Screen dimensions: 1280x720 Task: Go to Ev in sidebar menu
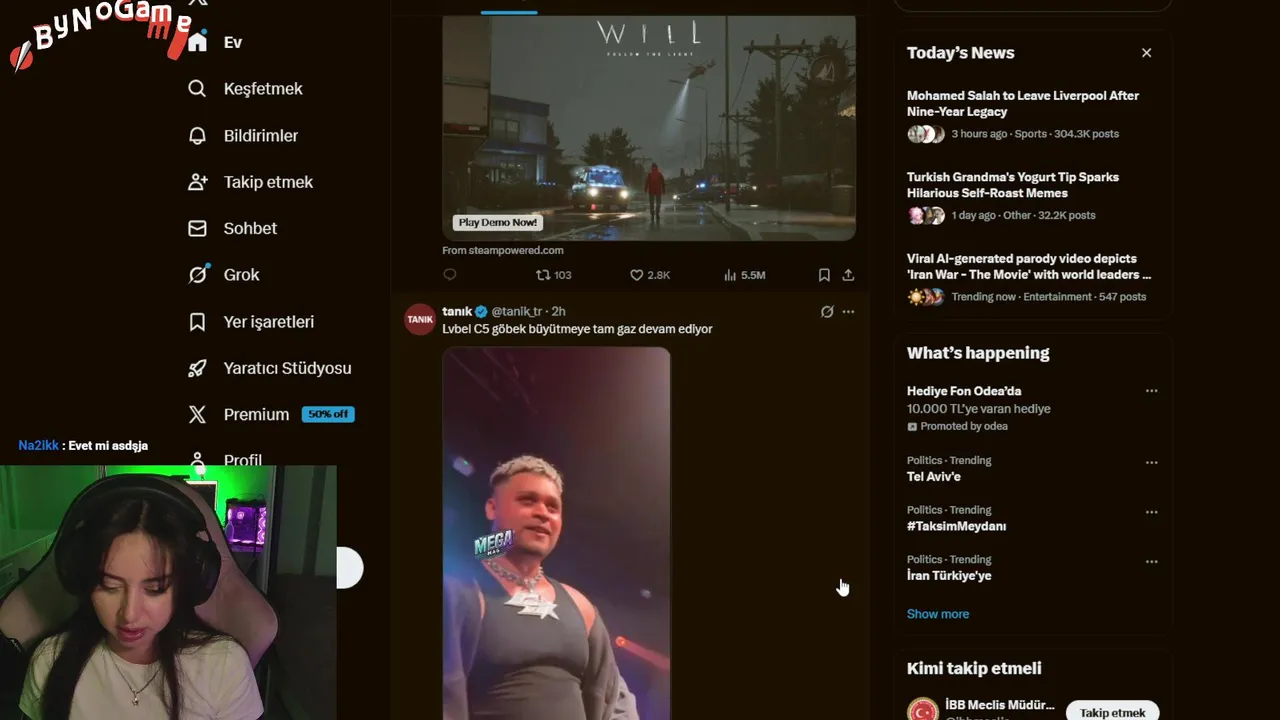[x=233, y=42]
